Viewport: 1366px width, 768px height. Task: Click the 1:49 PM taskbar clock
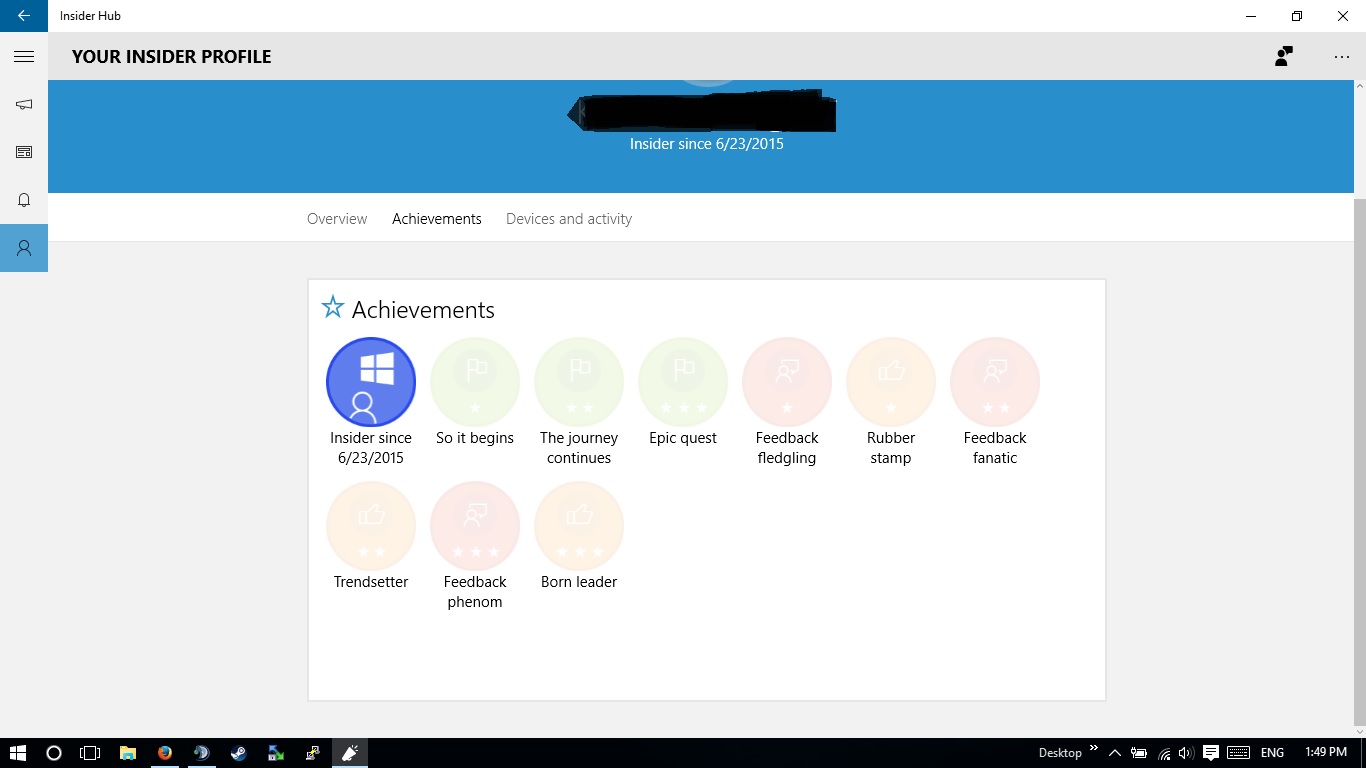coord(1326,752)
